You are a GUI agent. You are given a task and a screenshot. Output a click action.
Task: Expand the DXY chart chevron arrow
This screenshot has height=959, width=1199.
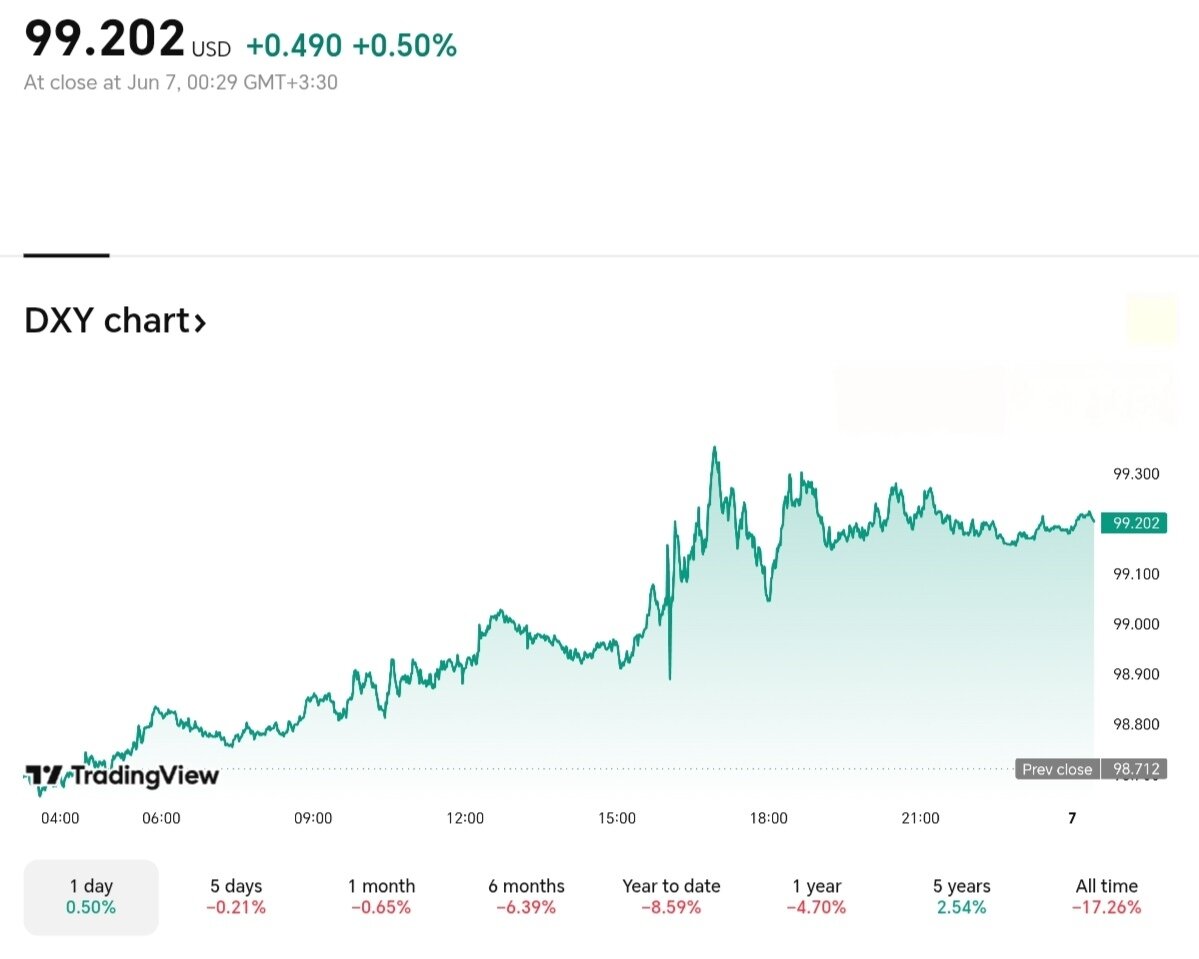[200, 323]
